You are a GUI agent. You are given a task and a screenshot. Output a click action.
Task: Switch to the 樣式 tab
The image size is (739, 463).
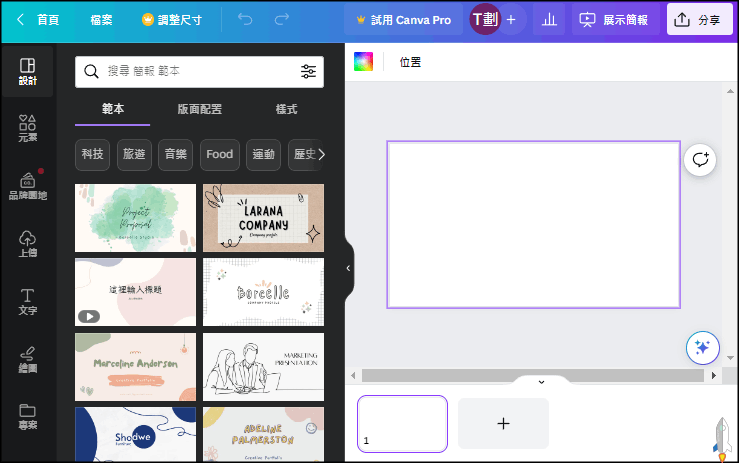coord(286,109)
